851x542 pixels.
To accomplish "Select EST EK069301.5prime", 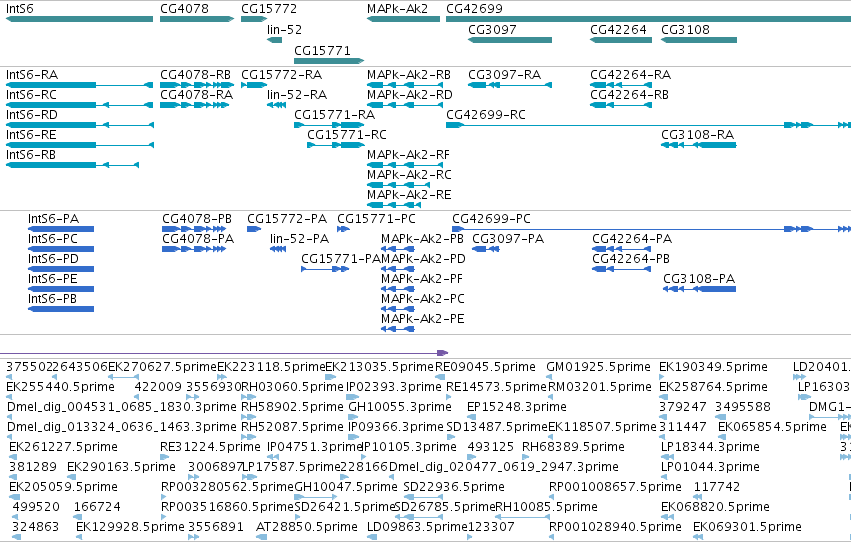I will tap(698, 537).
